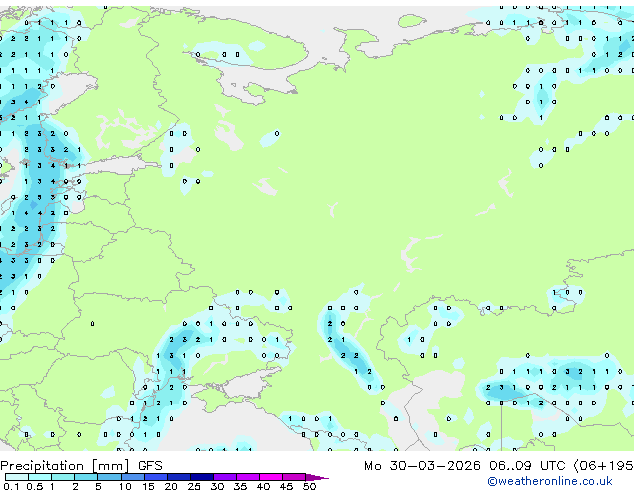Choose the 25–30 mm dark blue swatch

pyautogui.click(x=202, y=477)
